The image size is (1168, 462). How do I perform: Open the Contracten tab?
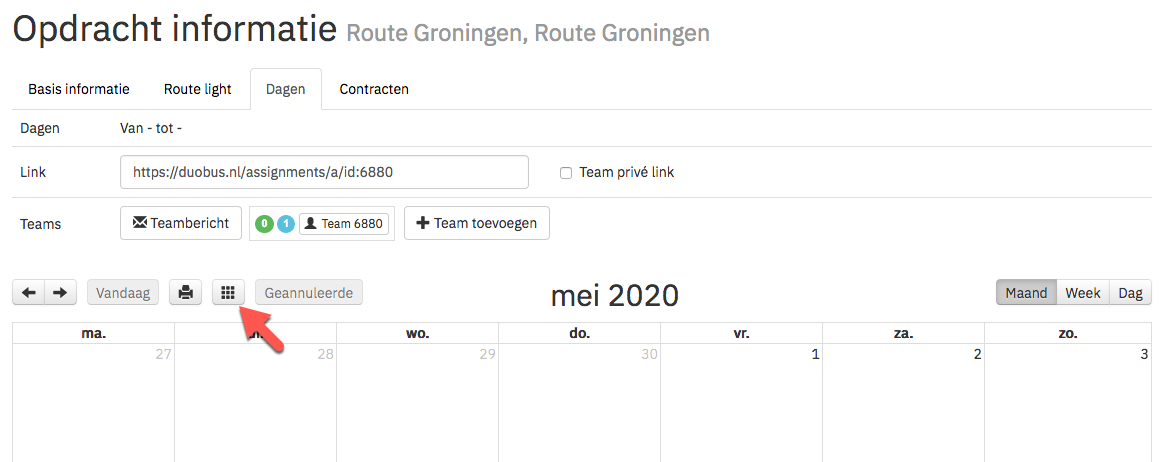click(374, 89)
